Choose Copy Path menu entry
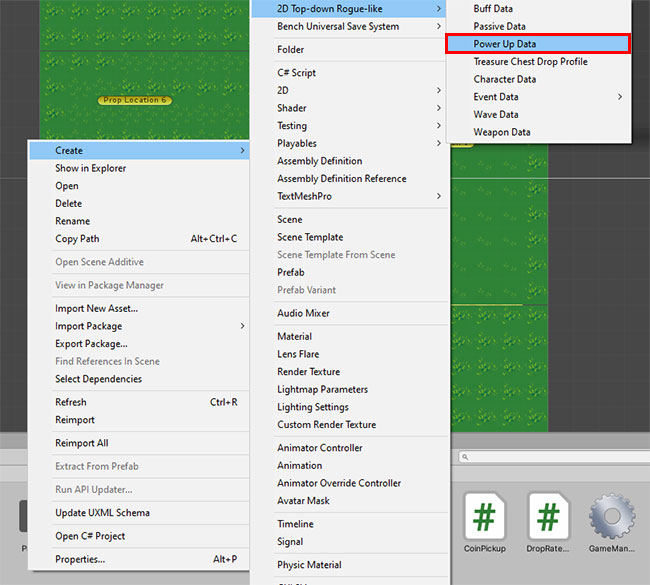Viewport: 650px width, 585px height. pyautogui.click(x=139, y=239)
